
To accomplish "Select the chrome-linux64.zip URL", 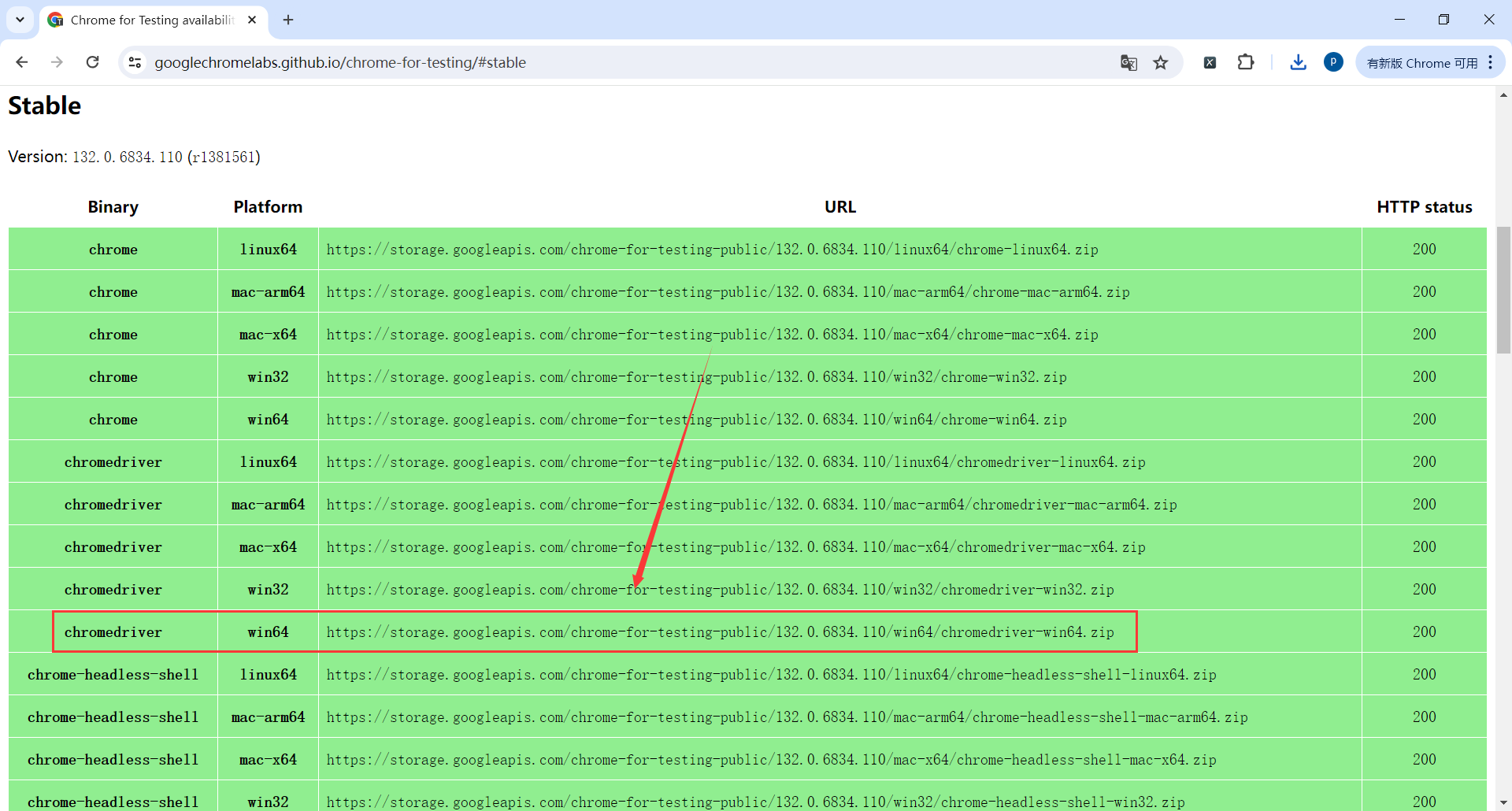I will click(x=713, y=250).
